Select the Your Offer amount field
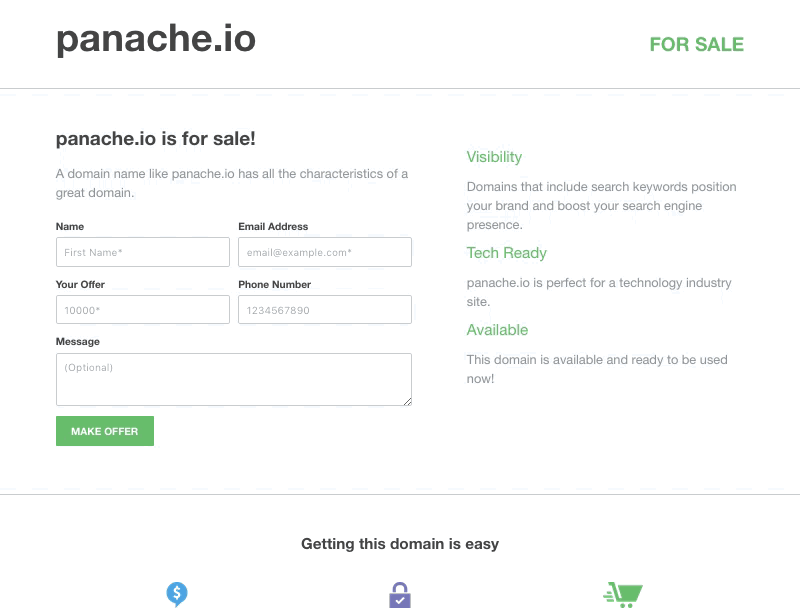 click(x=143, y=310)
